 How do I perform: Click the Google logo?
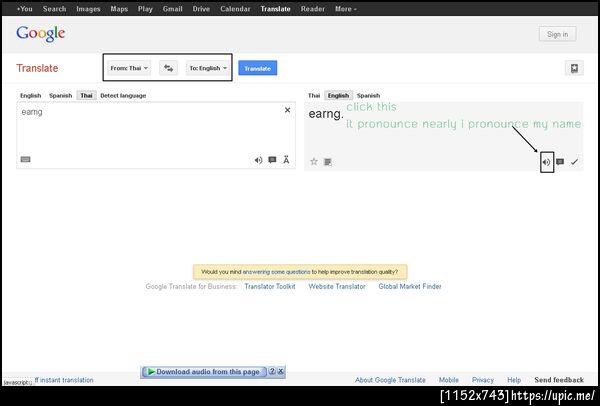tap(41, 34)
